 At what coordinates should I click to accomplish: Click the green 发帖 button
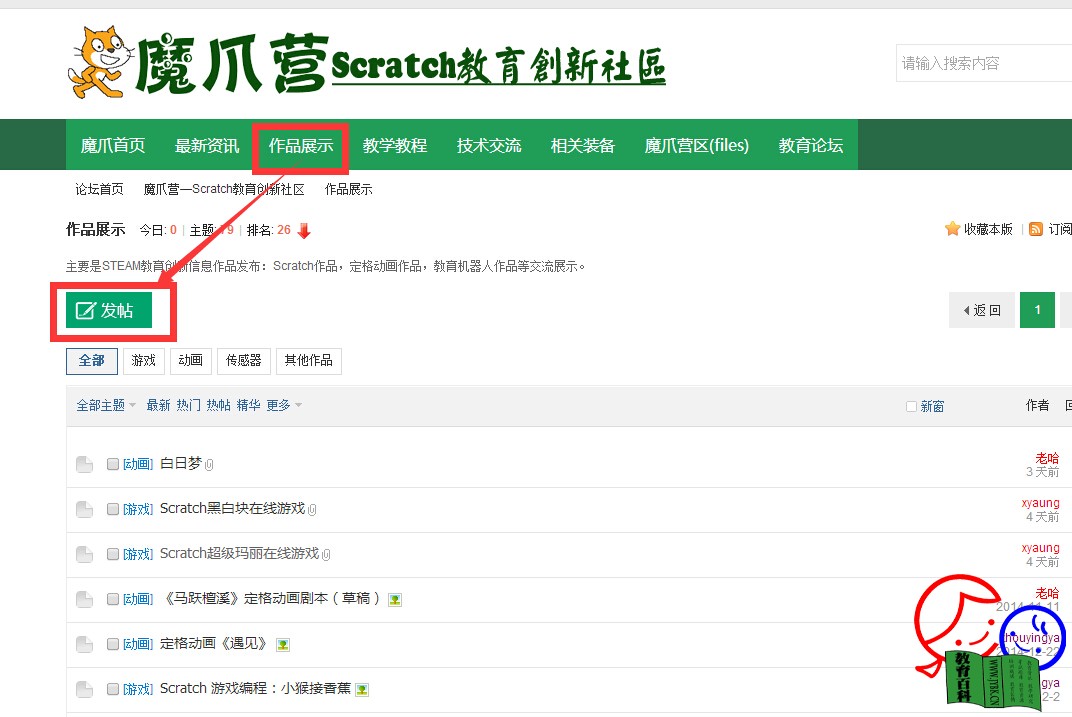pyautogui.click(x=109, y=310)
